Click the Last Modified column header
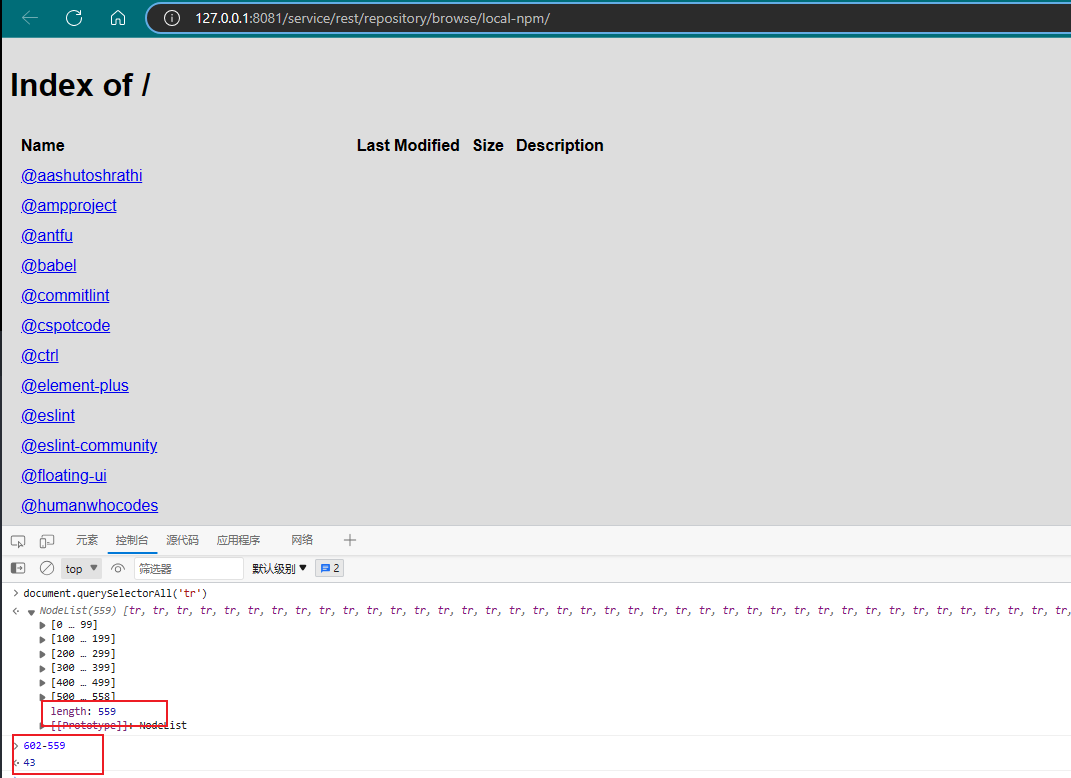 click(x=408, y=145)
